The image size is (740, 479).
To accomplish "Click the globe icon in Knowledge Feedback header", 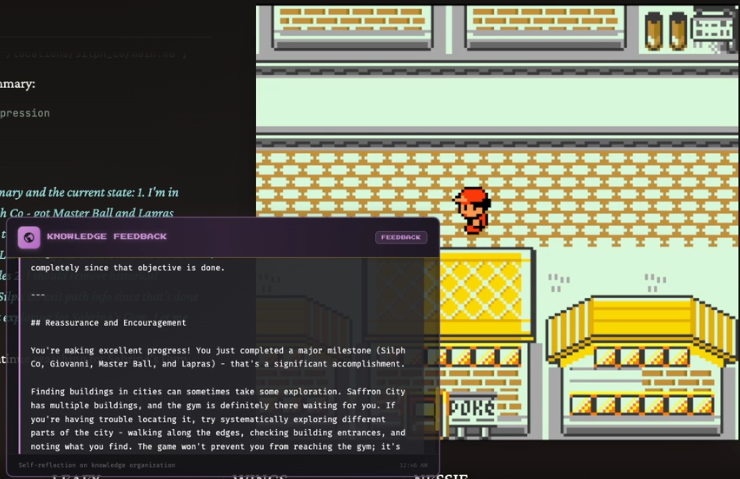I will [29, 237].
